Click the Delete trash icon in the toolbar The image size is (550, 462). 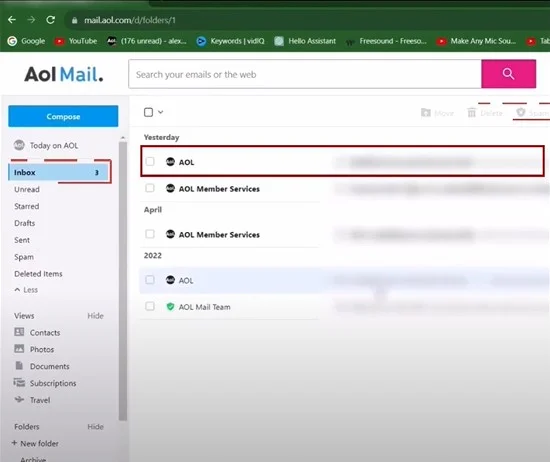coord(472,113)
